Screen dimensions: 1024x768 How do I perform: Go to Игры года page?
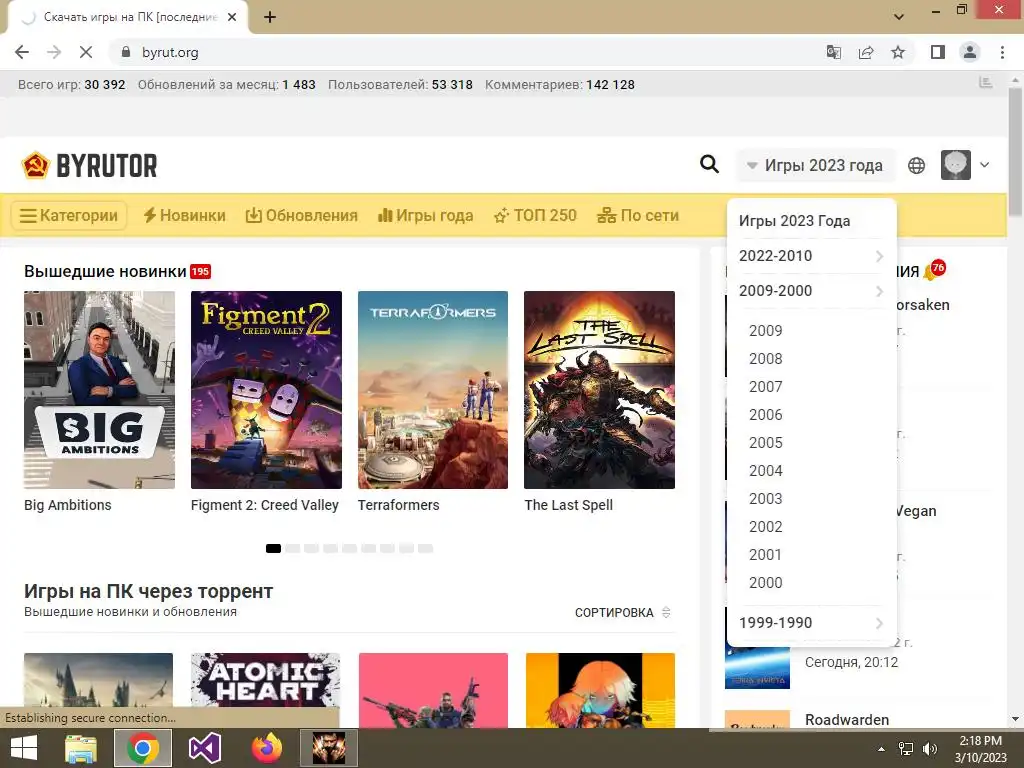pyautogui.click(x=425, y=216)
